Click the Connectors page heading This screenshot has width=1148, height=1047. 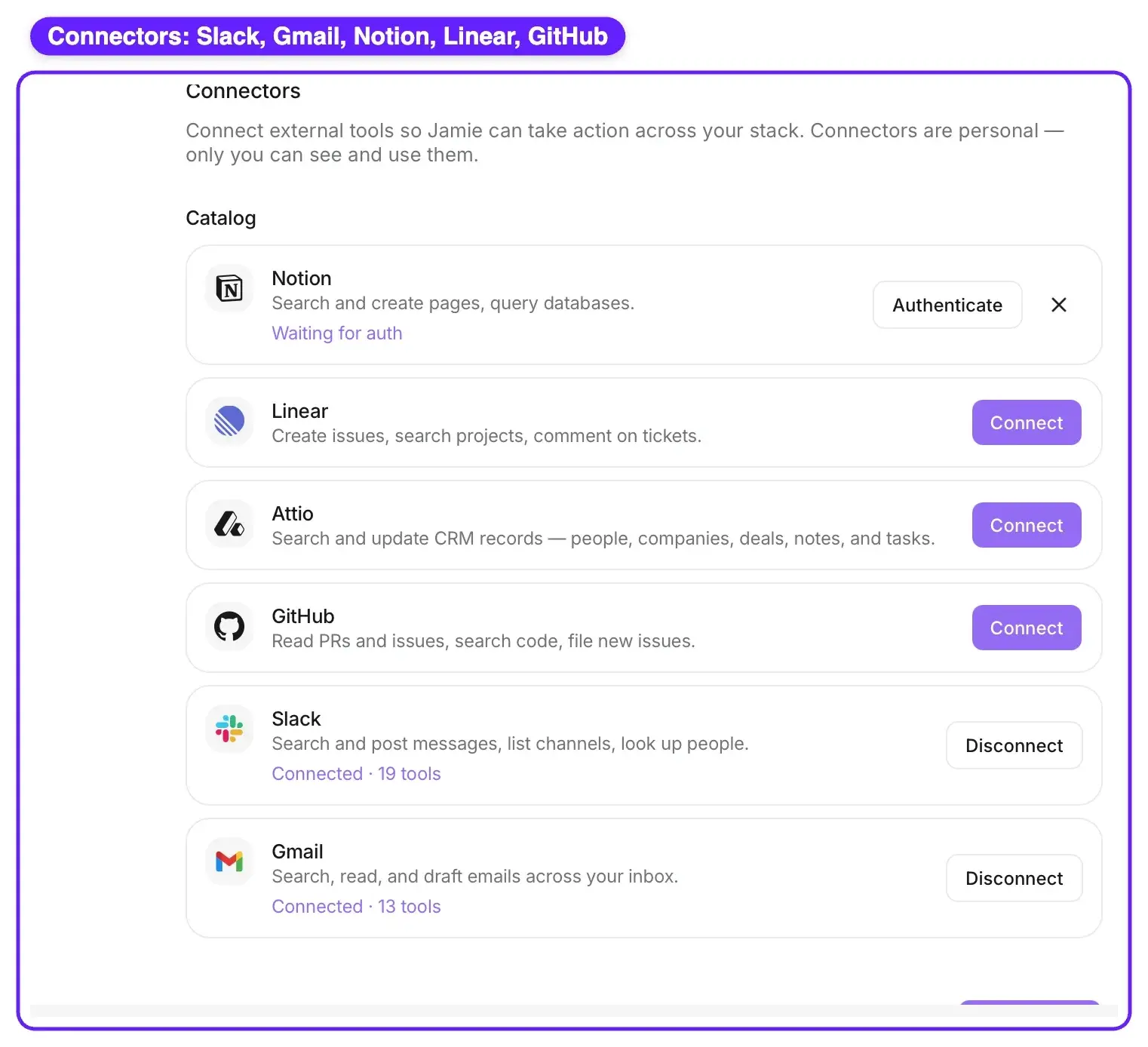pyautogui.click(x=243, y=91)
